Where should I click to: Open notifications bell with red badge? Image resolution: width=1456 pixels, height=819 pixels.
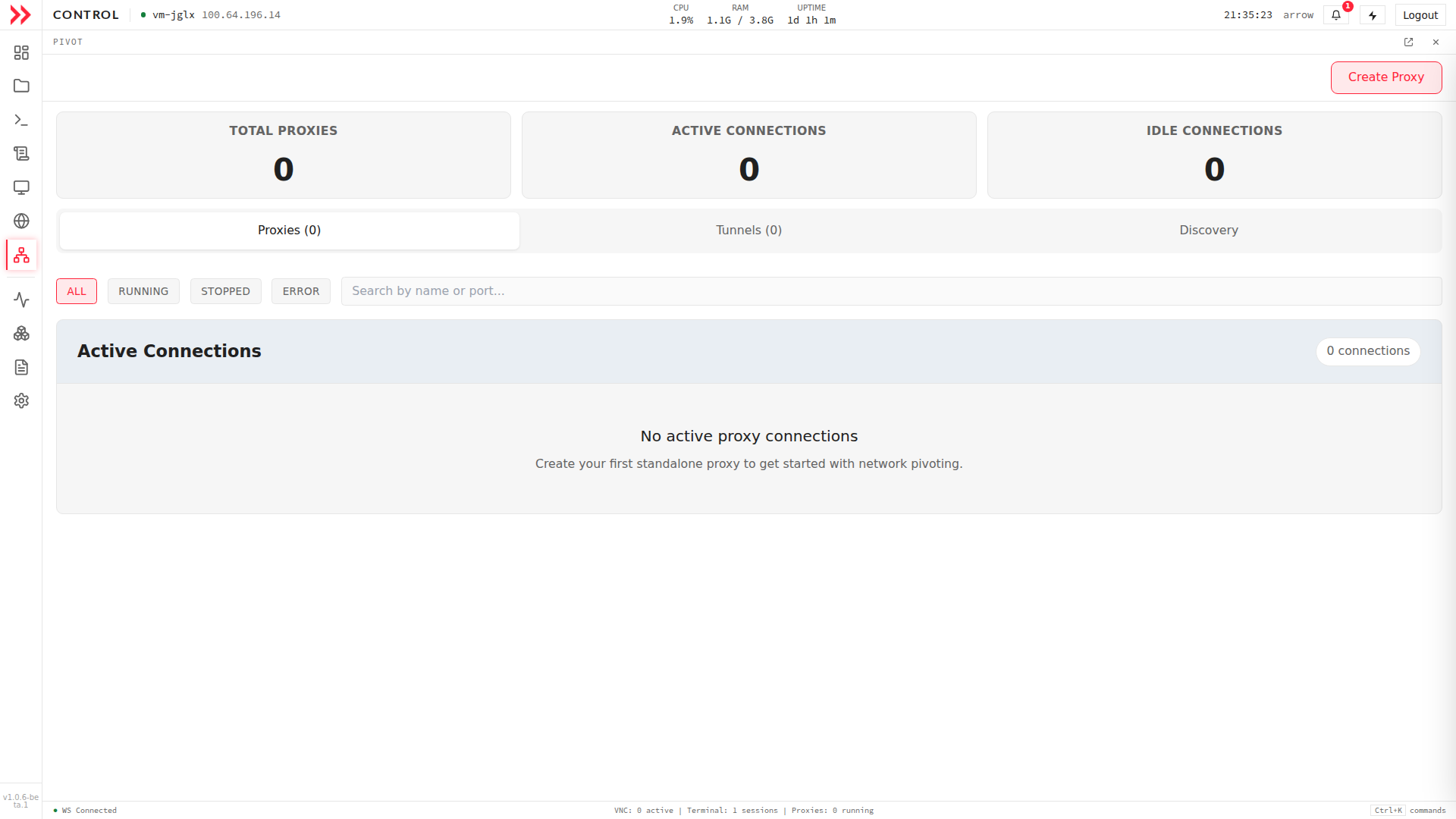pyautogui.click(x=1336, y=15)
